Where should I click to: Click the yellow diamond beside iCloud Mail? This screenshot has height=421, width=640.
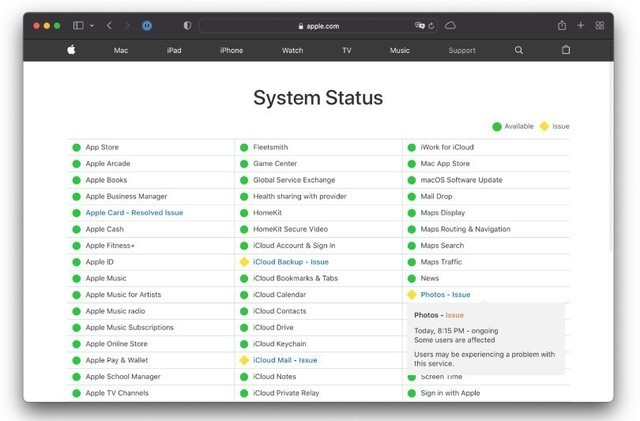tap(244, 360)
